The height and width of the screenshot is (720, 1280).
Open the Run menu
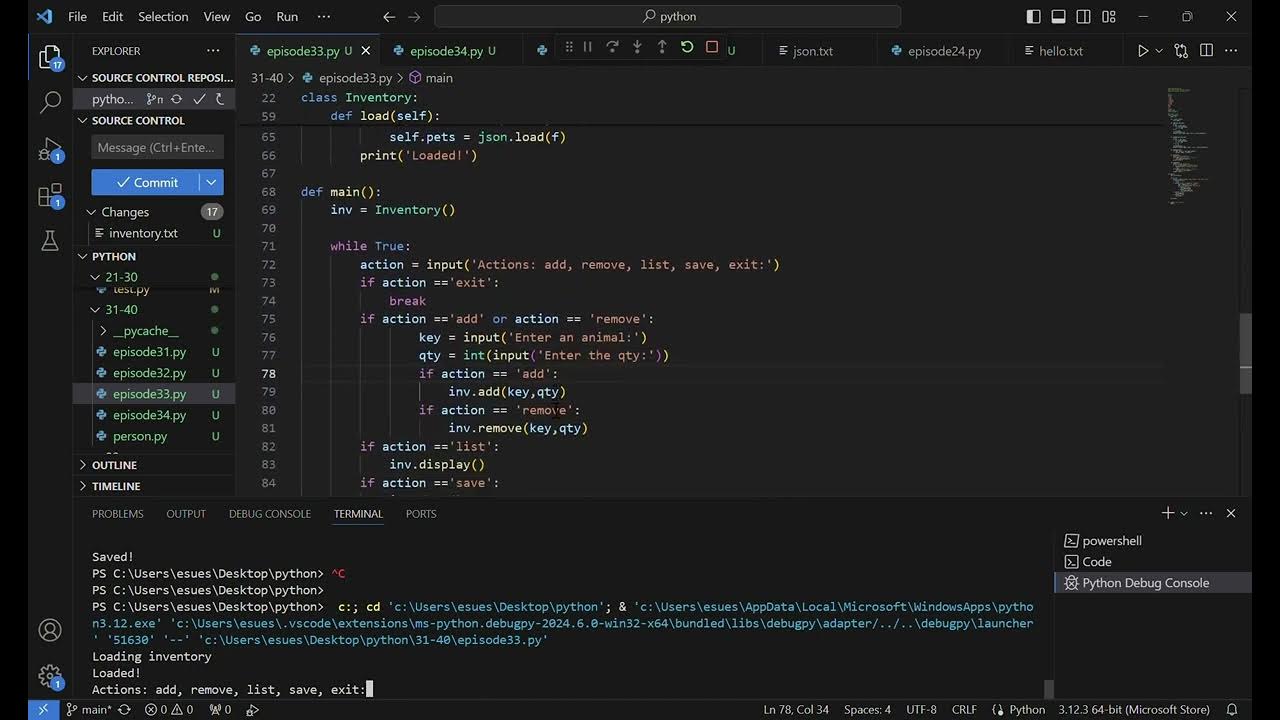[287, 17]
